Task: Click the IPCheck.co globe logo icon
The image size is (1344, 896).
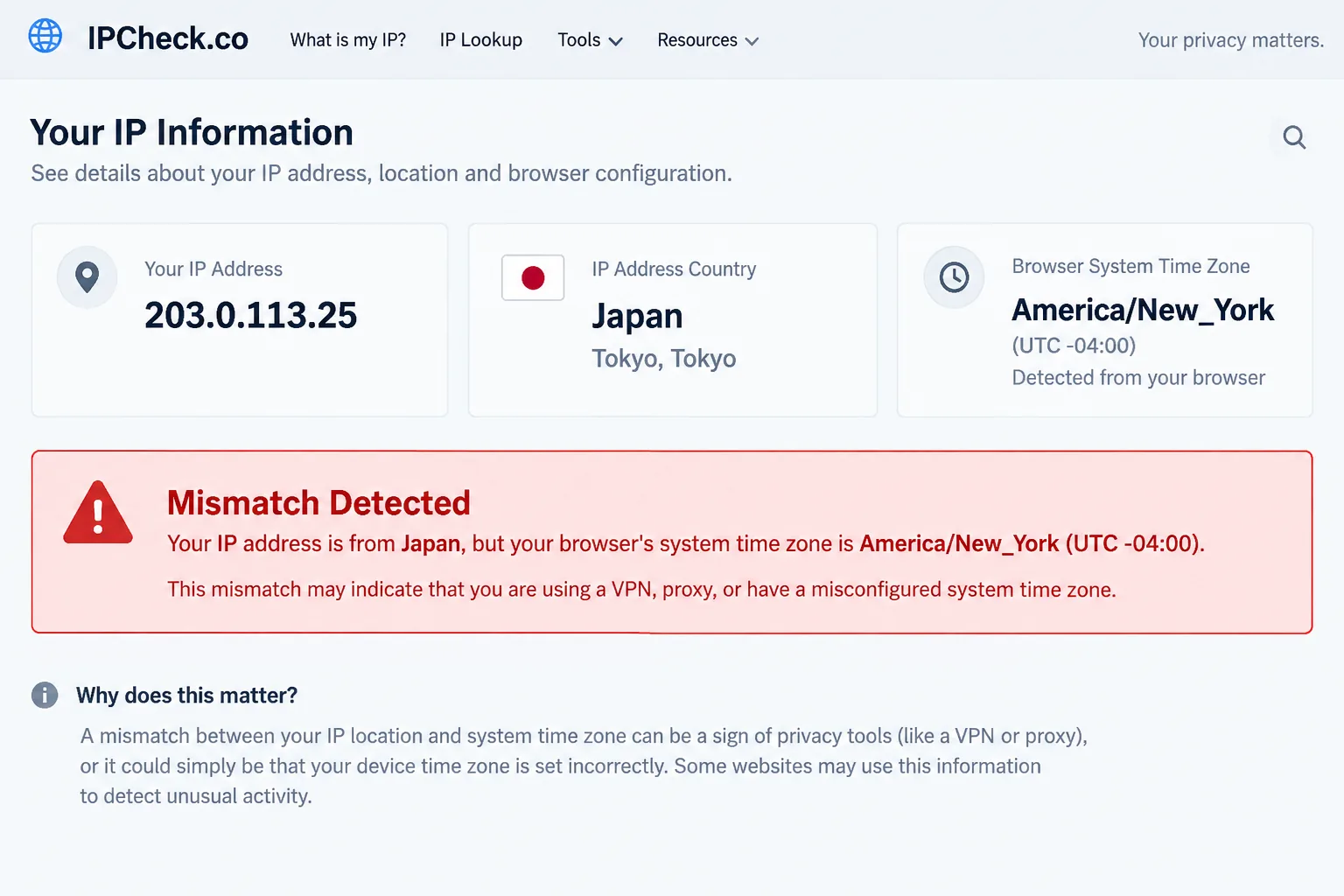Action: [x=45, y=36]
